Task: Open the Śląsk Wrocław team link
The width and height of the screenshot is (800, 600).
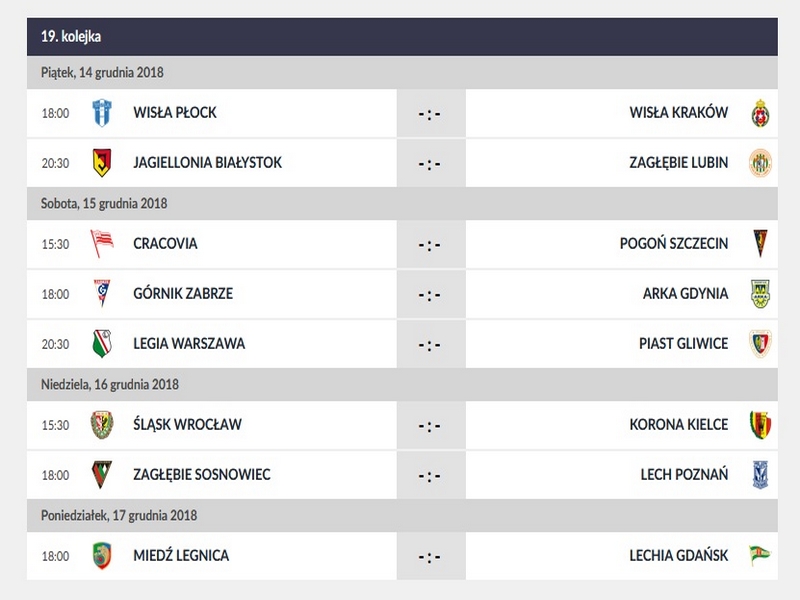Action: click(187, 424)
